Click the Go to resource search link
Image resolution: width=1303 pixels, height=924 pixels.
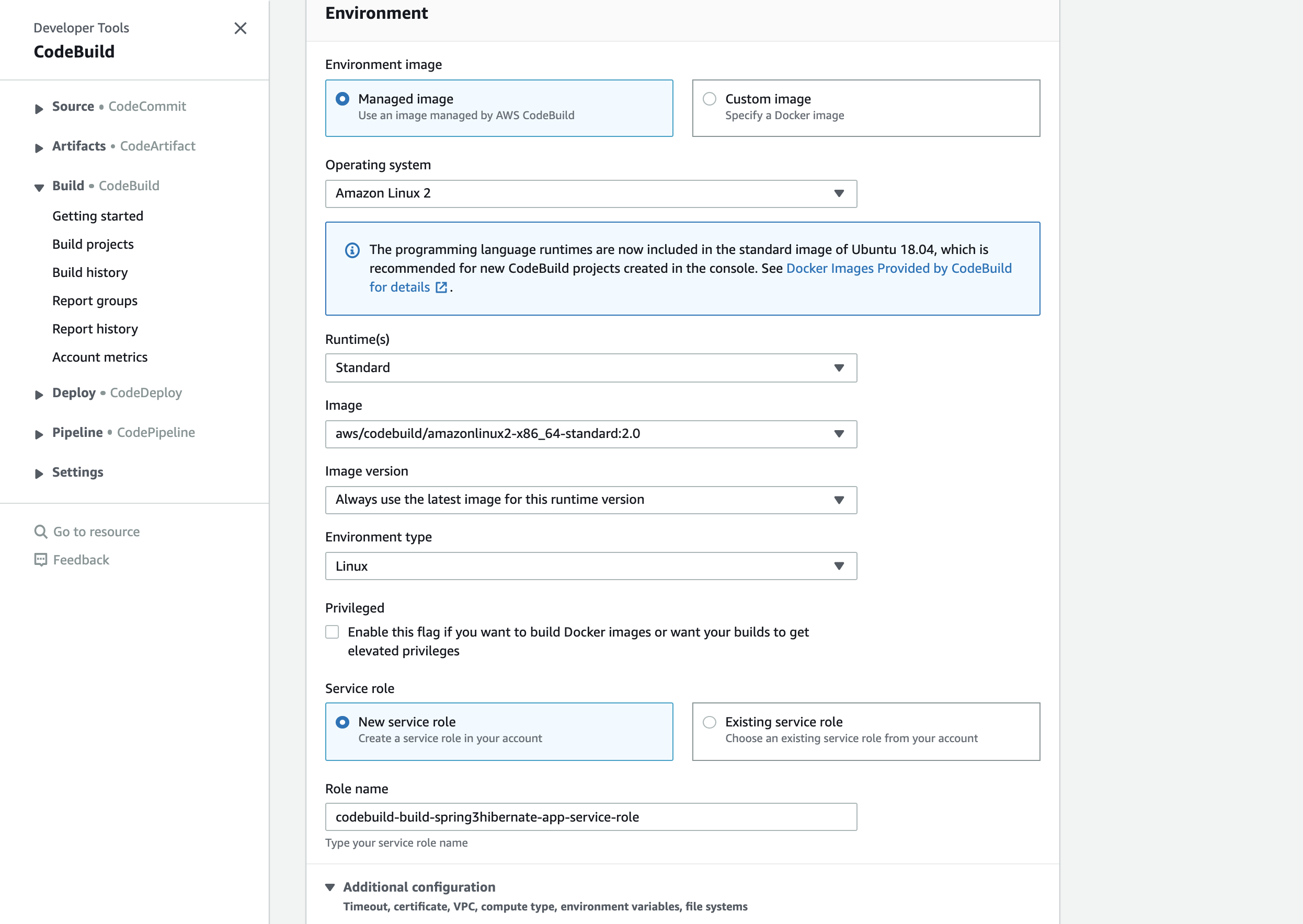96,532
